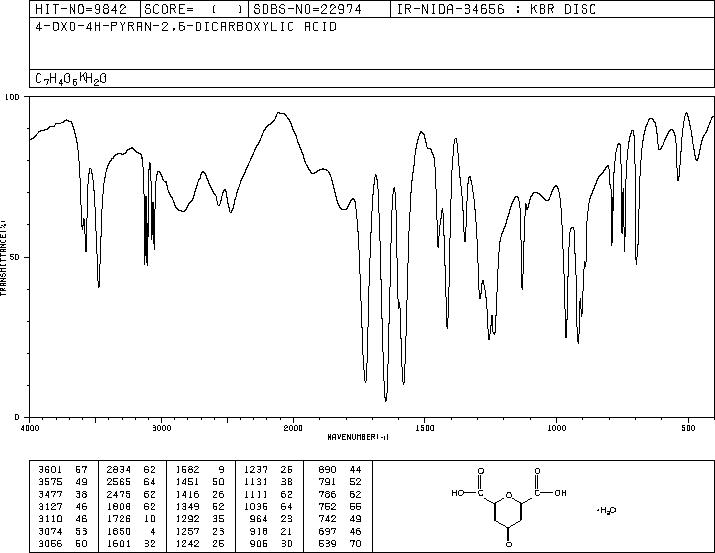Select peak table entry 2834

[x=131, y=470]
